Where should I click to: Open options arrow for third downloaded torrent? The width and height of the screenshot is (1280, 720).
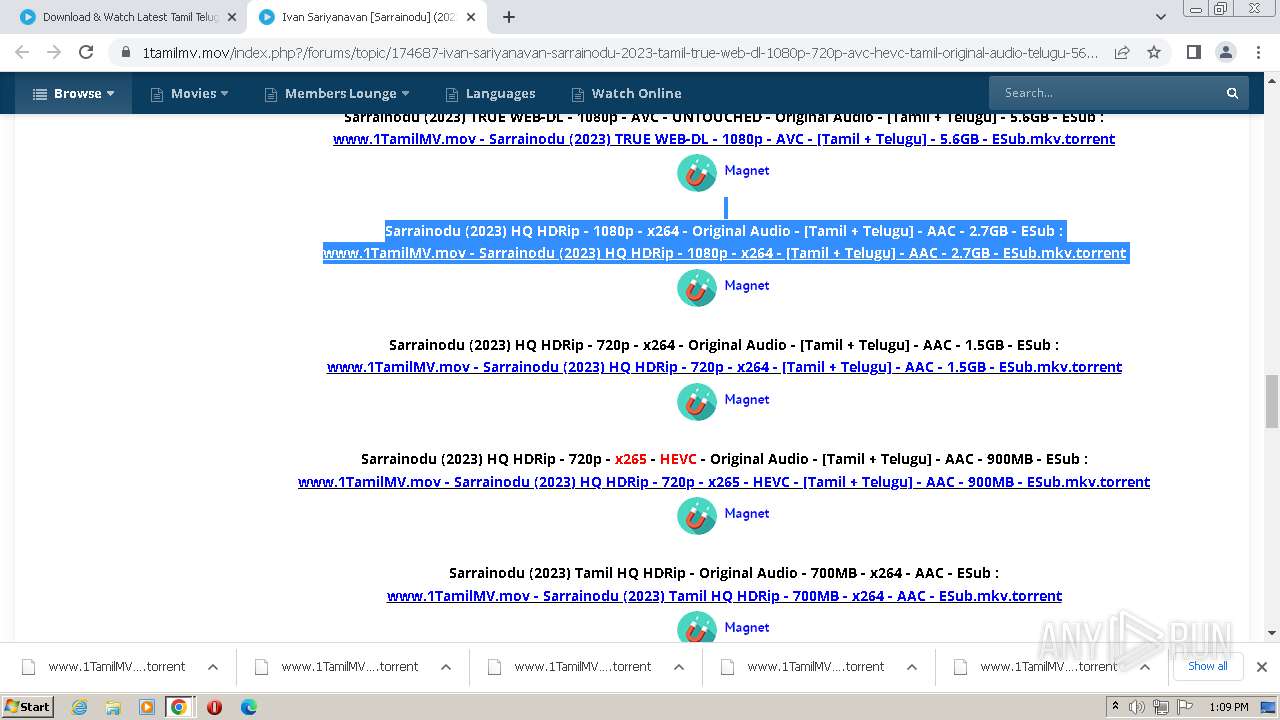coord(679,666)
